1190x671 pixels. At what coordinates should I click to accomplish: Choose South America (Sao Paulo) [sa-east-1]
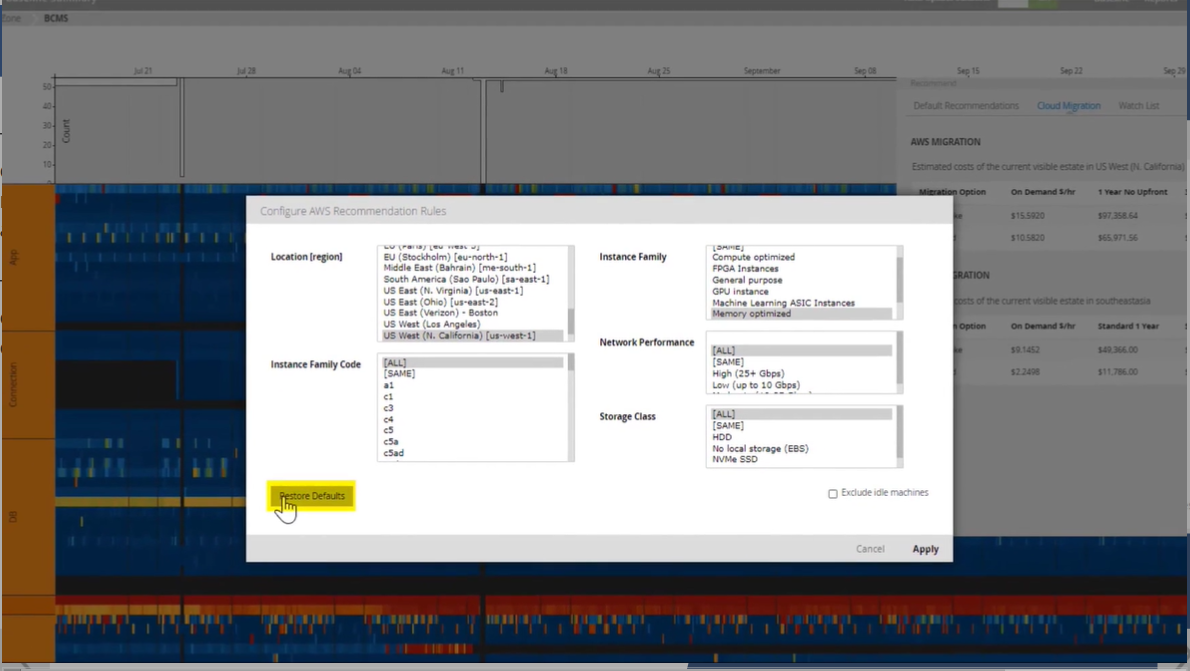(x=466, y=279)
